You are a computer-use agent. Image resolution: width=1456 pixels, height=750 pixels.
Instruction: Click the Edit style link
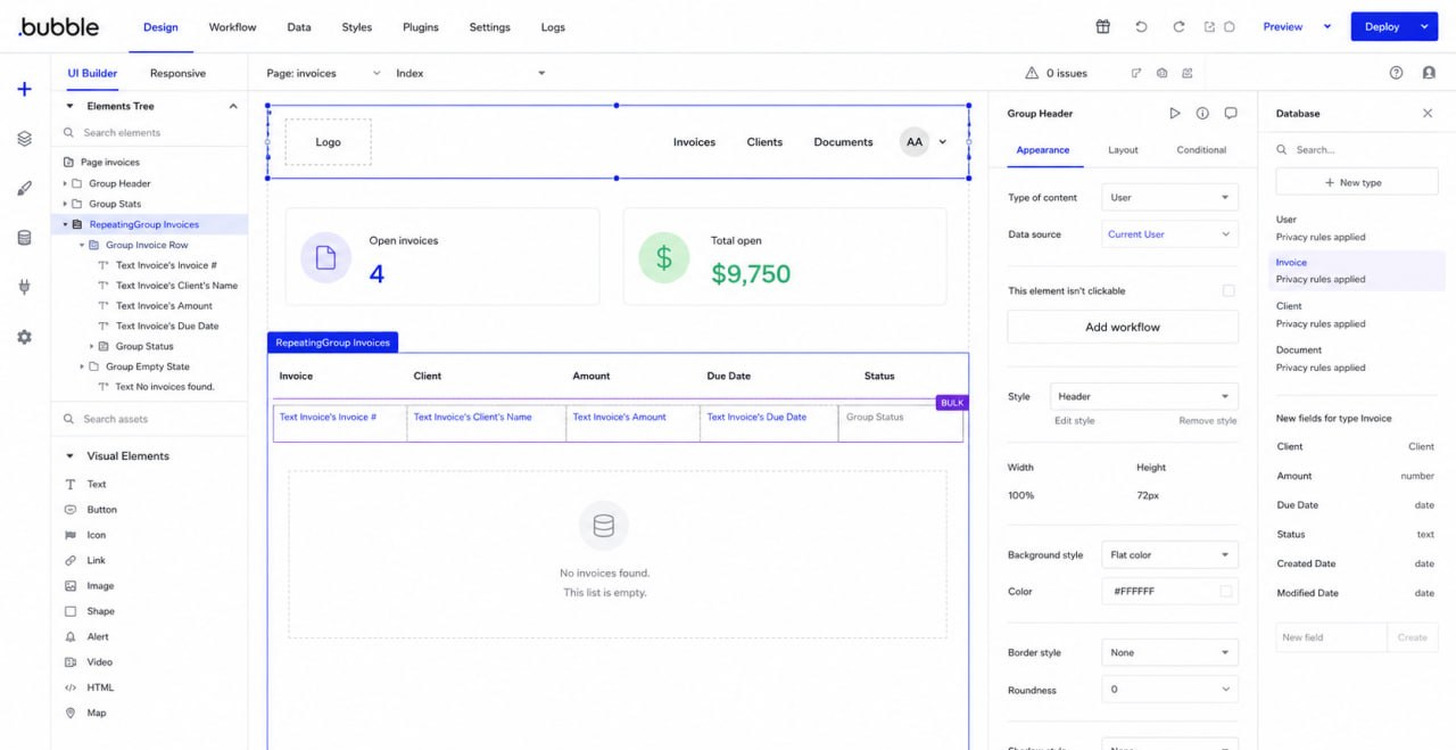[x=1074, y=421]
